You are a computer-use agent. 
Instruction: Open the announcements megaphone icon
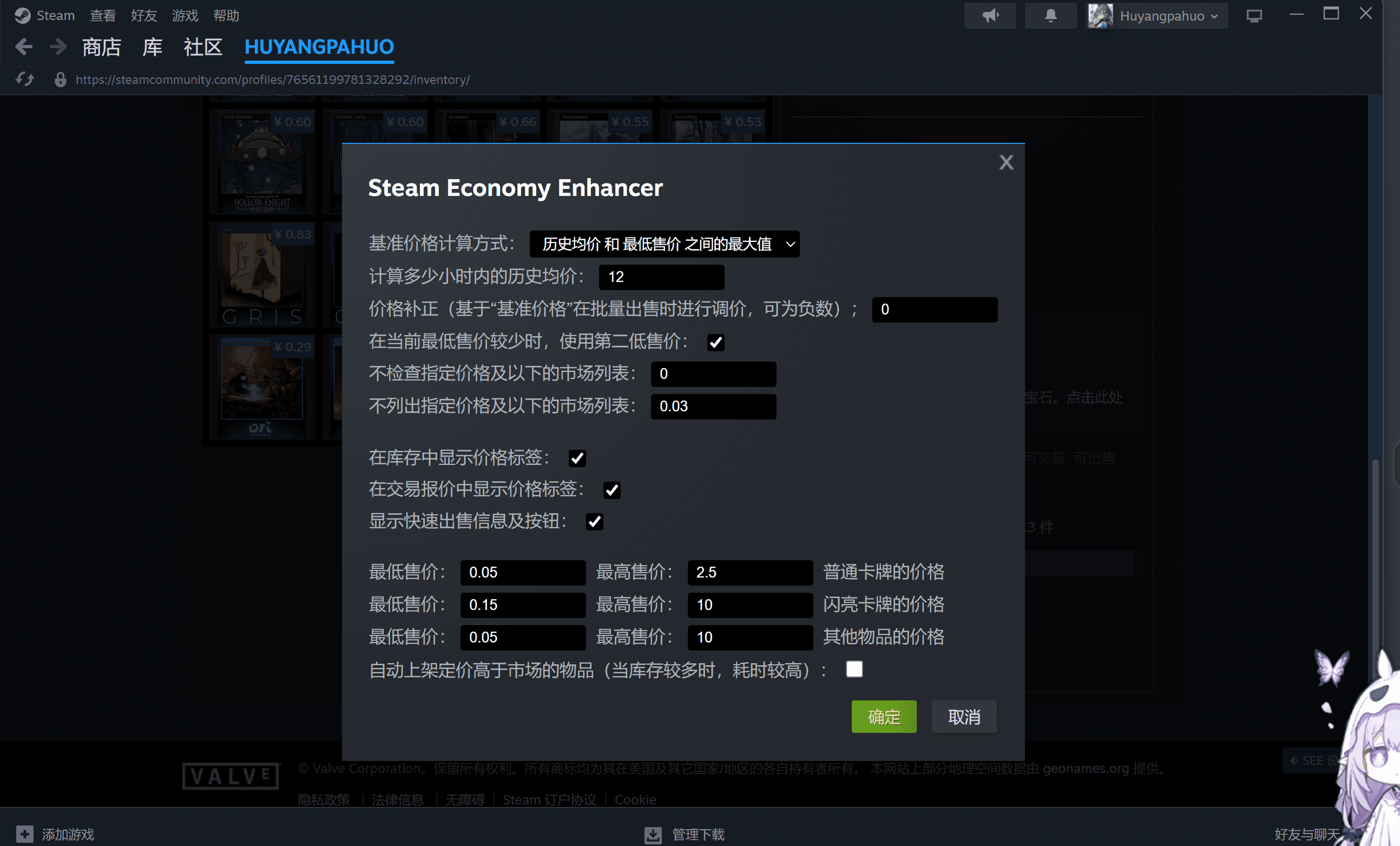pyautogui.click(x=990, y=15)
